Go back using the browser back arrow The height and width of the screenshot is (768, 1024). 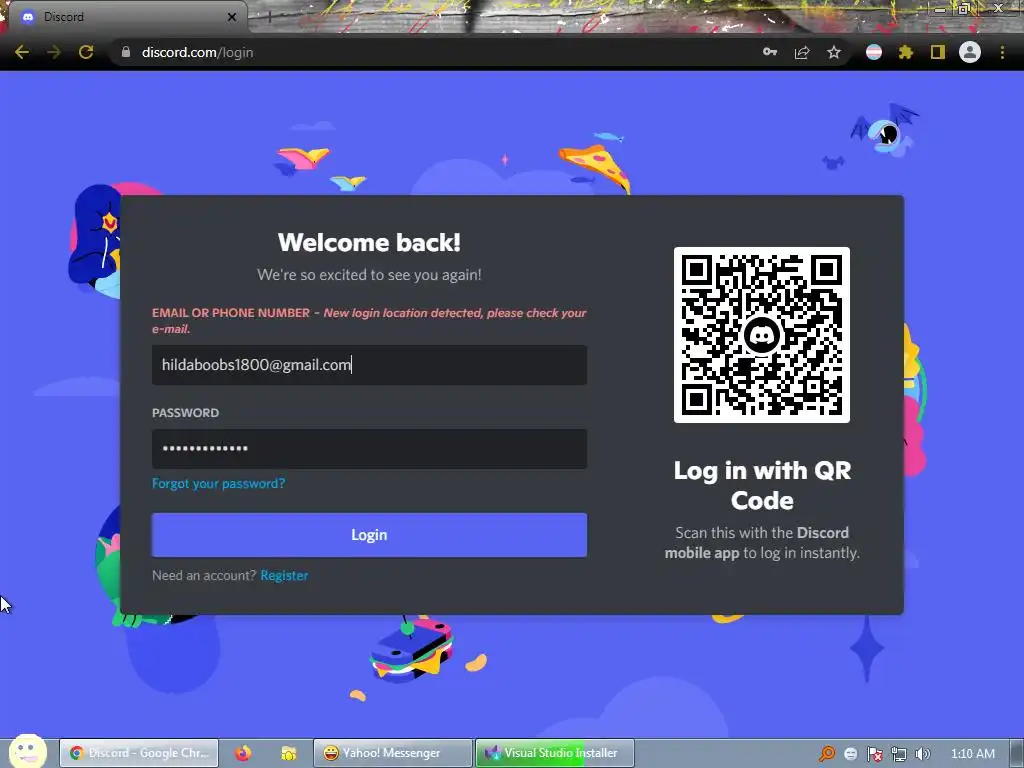22,52
